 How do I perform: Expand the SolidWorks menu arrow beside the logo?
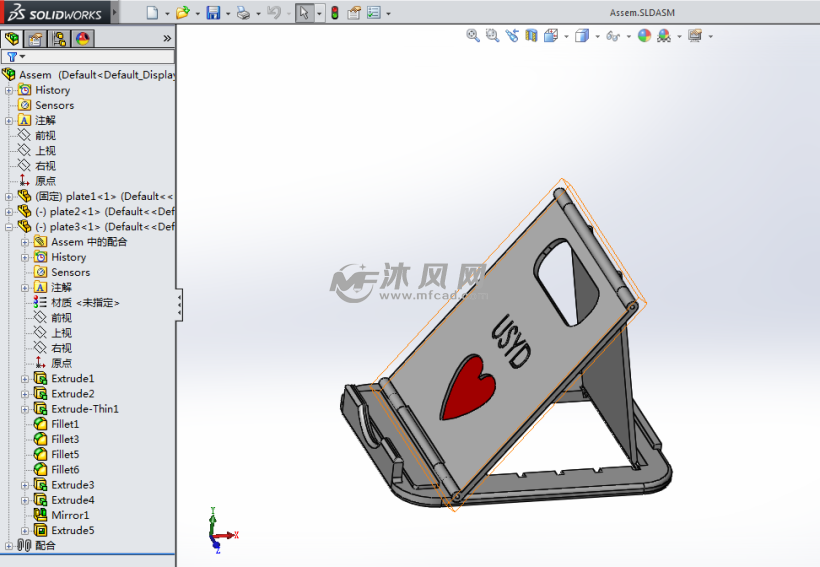pyautogui.click(x=115, y=12)
